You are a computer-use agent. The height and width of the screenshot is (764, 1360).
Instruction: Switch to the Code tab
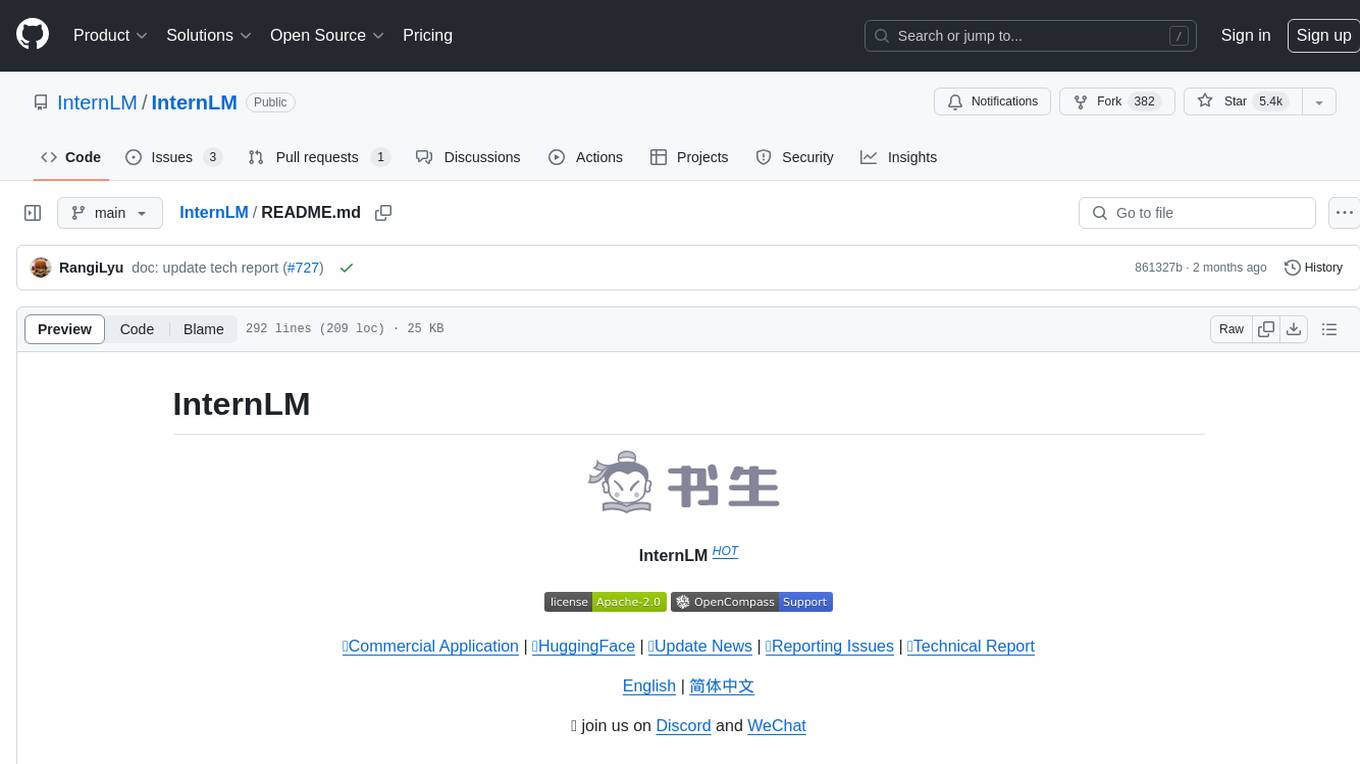71,157
